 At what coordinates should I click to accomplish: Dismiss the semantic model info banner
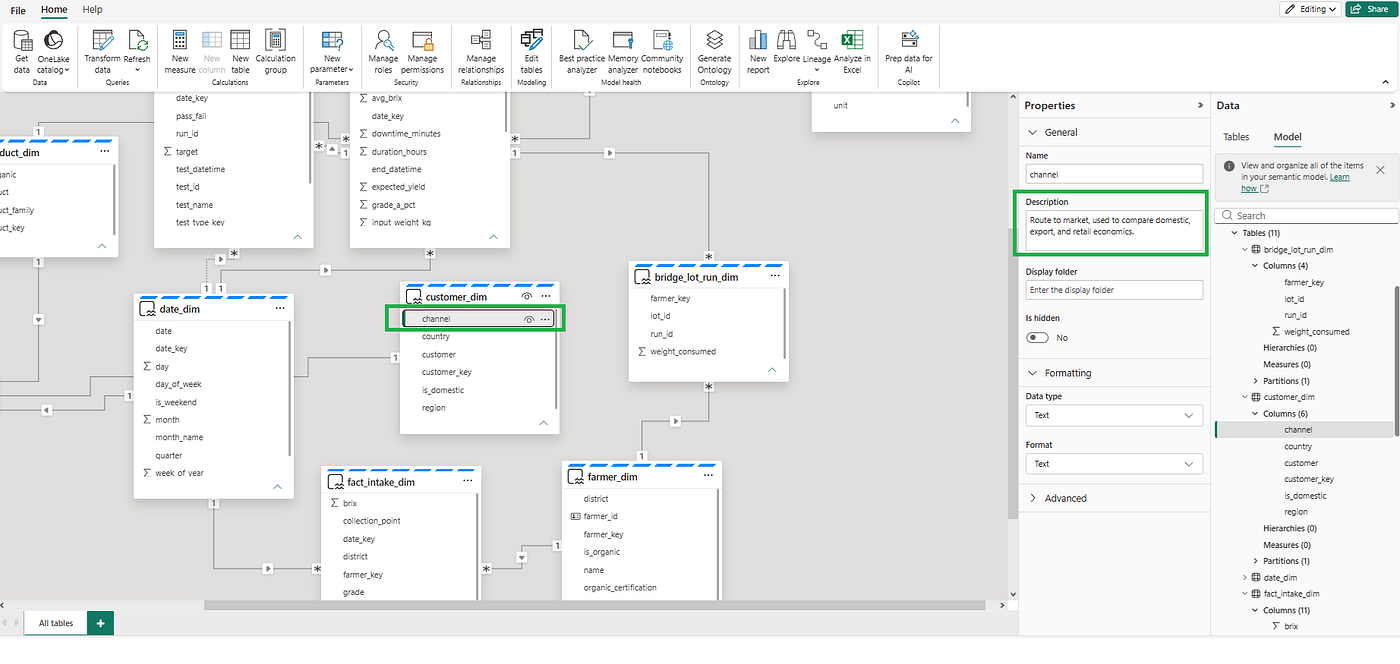pos(1380,170)
